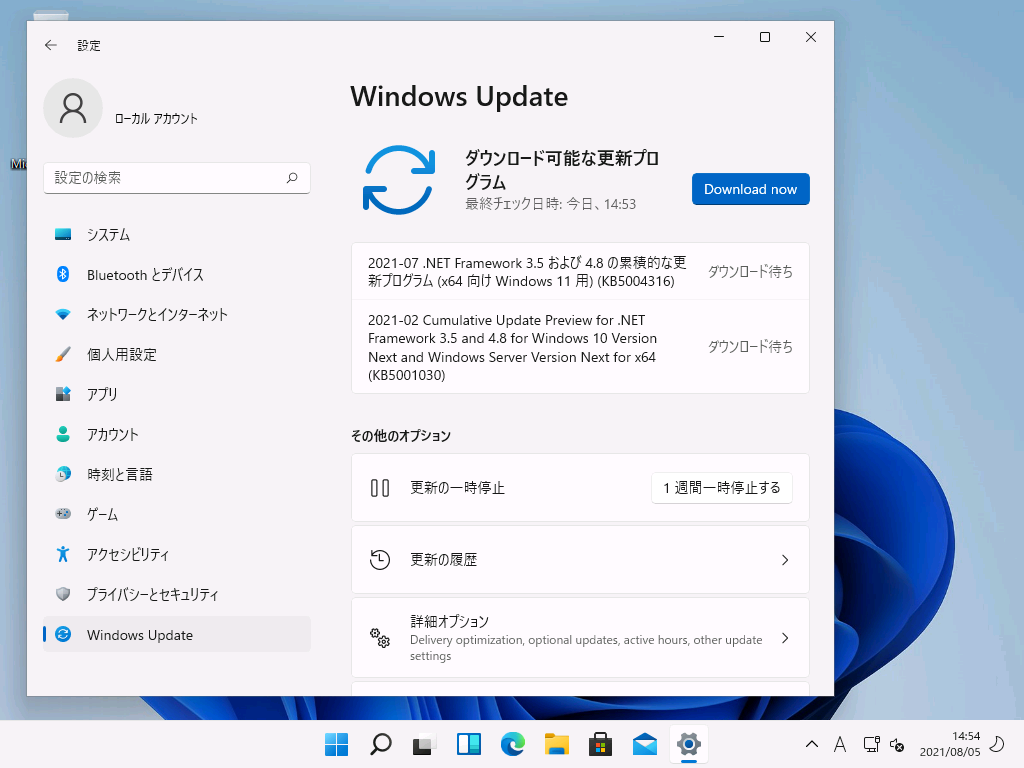Select the KB5004316 update entry text
Screen dimensions: 1024x768
[527, 272]
